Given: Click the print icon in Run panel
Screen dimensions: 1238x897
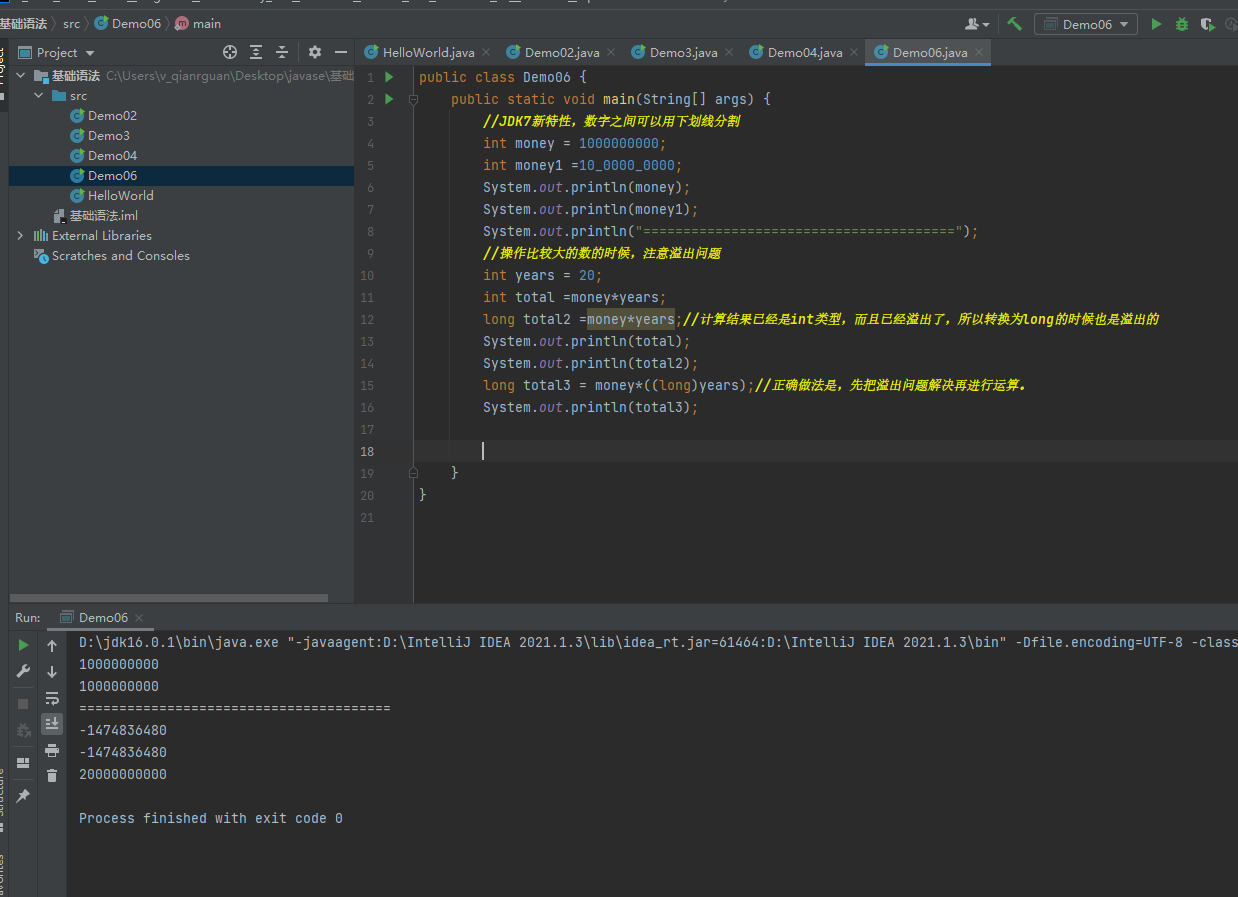Looking at the screenshot, I should click(52, 750).
